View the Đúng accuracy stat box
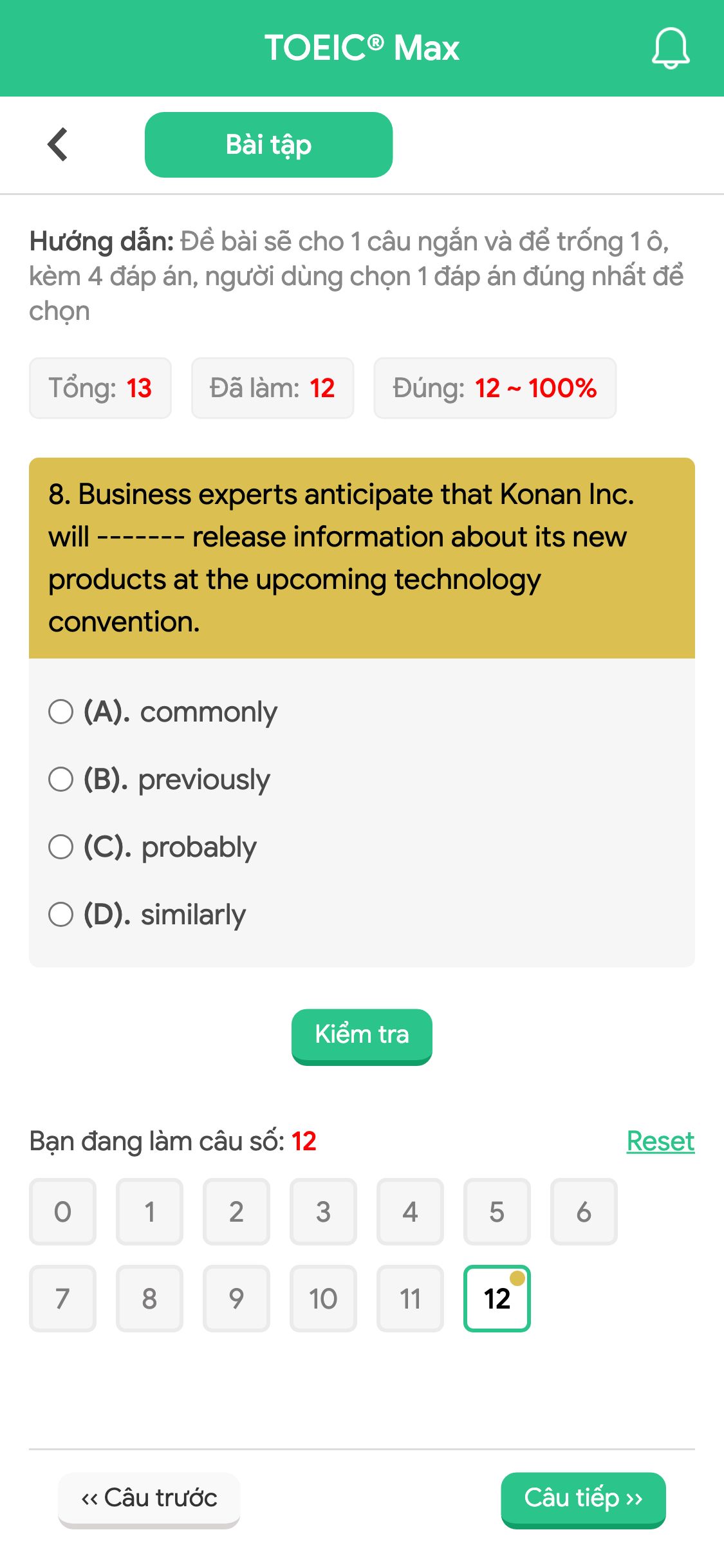724x1568 pixels. [495, 387]
